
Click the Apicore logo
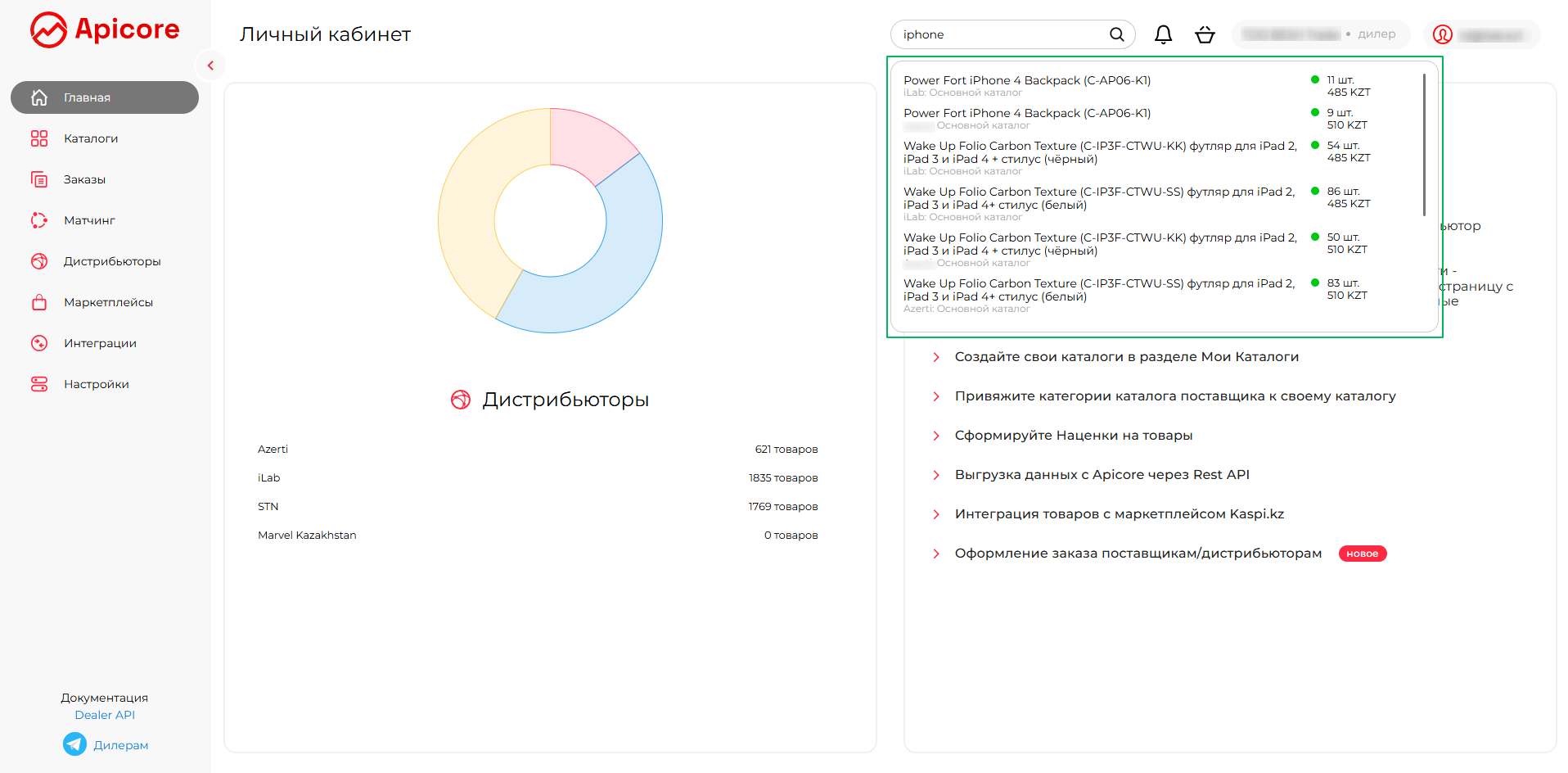click(105, 30)
